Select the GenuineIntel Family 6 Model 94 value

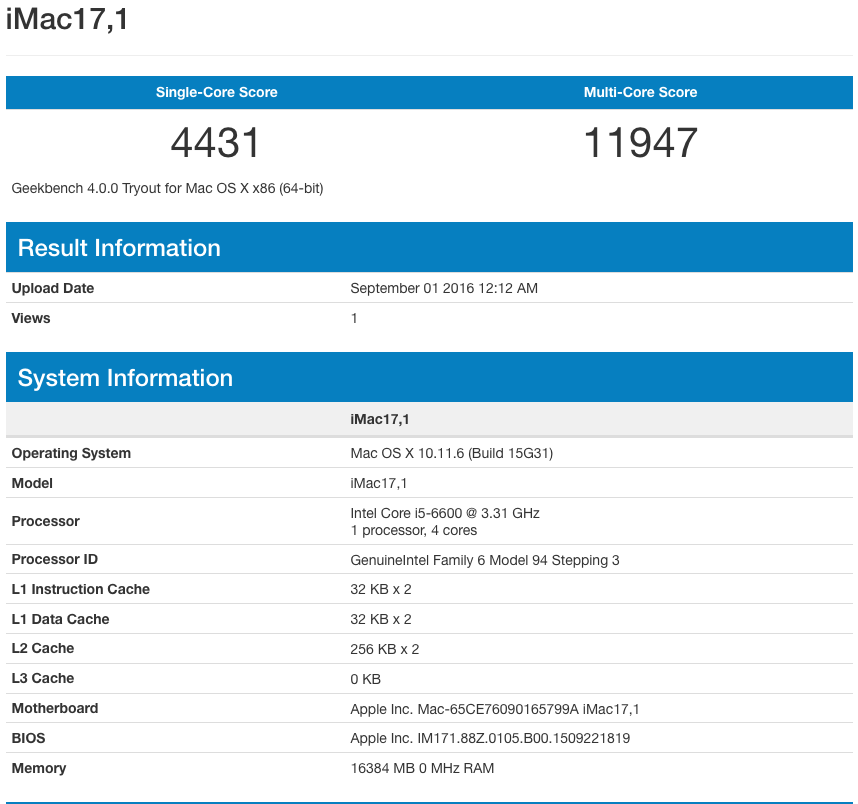click(485, 560)
